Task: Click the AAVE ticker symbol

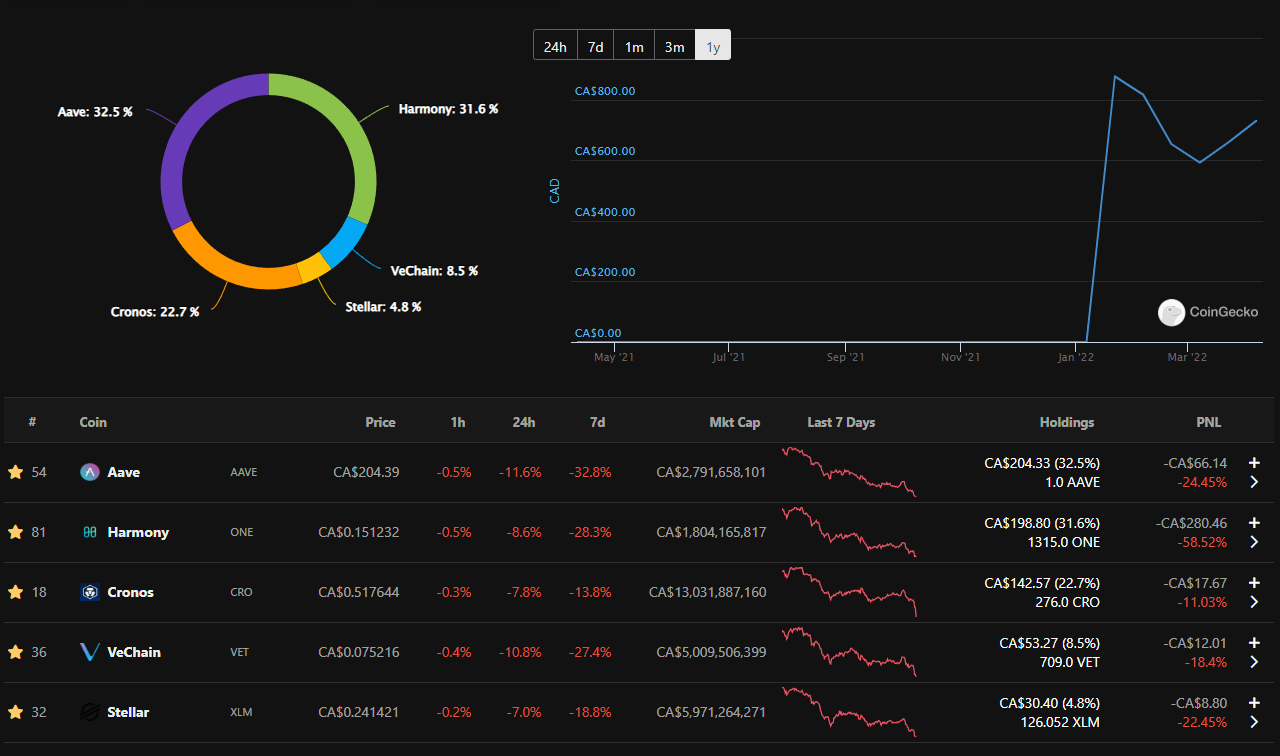Action: [243, 472]
